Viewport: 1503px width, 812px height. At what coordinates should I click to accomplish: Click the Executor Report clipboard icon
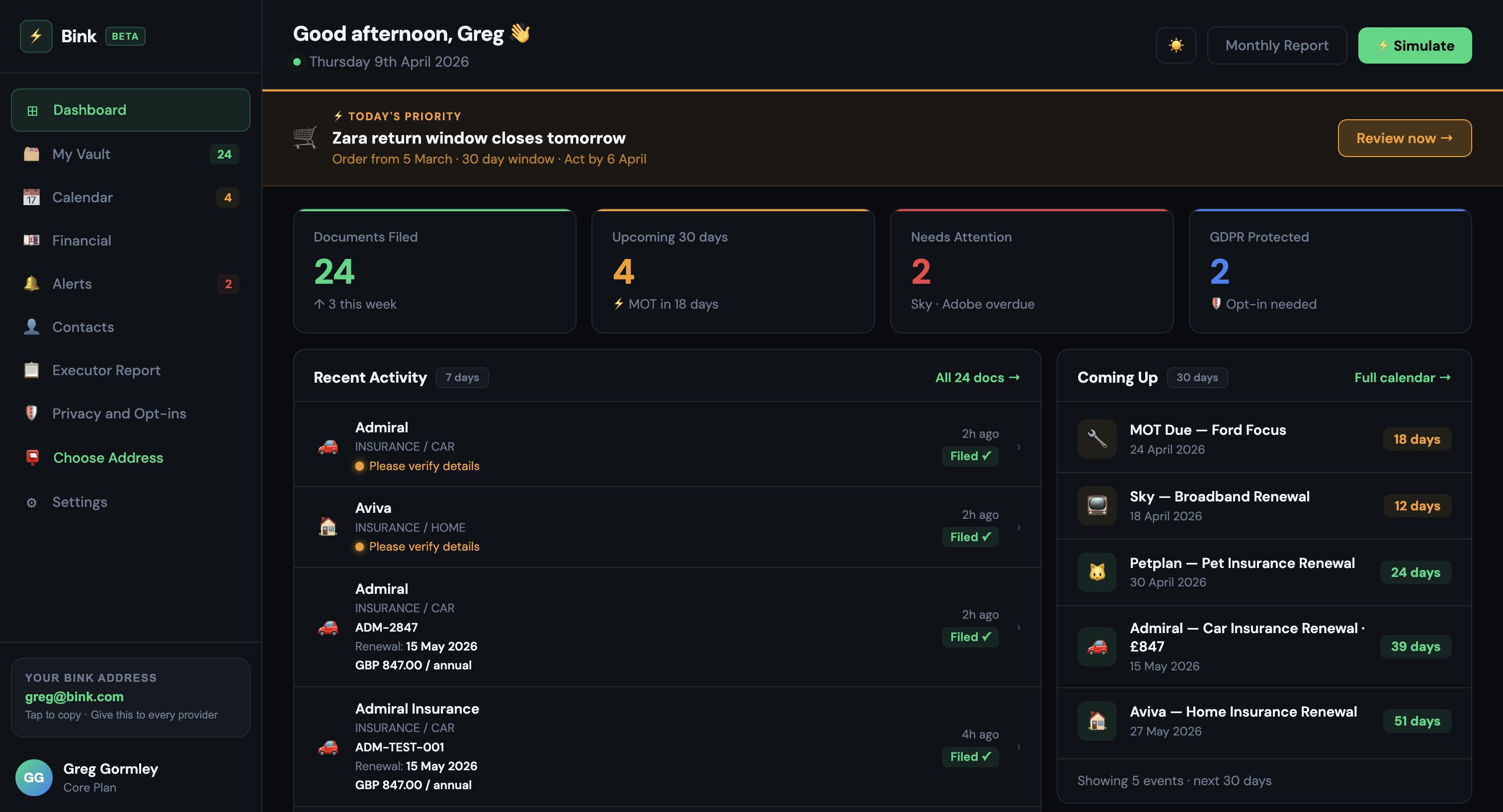click(31, 370)
